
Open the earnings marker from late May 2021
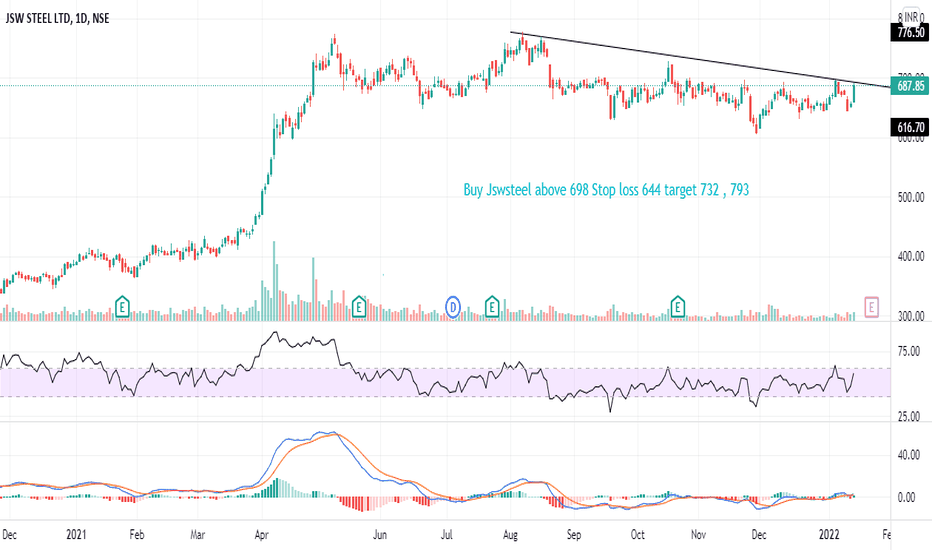tap(358, 307)
